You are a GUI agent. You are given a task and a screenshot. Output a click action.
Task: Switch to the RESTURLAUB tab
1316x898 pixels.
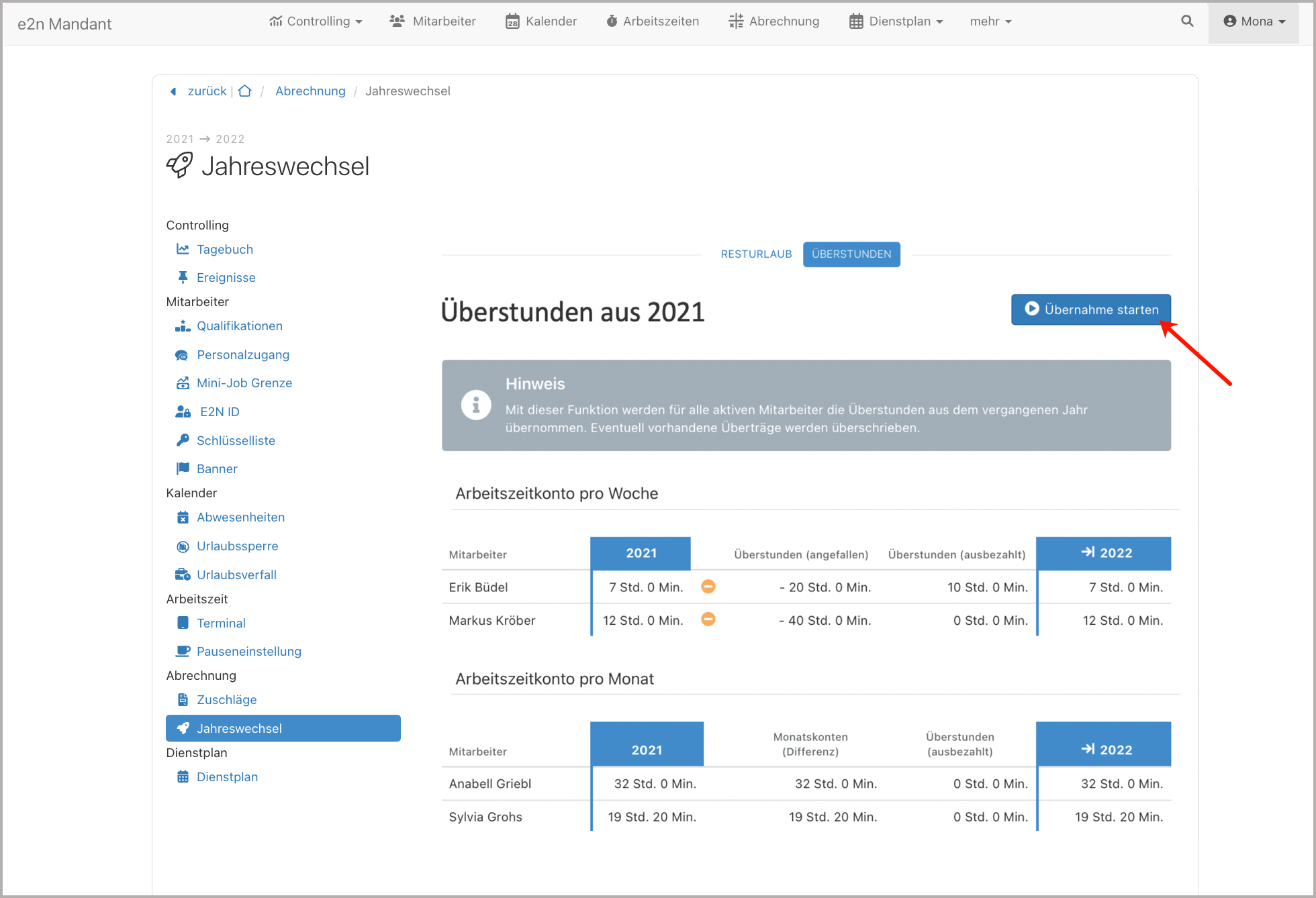click(x=756, y=254)
